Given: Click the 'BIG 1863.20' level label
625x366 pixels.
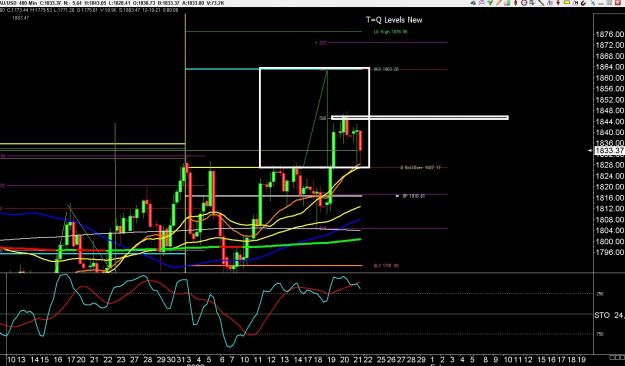Looking at the screenshot, I should pos(386,69).
